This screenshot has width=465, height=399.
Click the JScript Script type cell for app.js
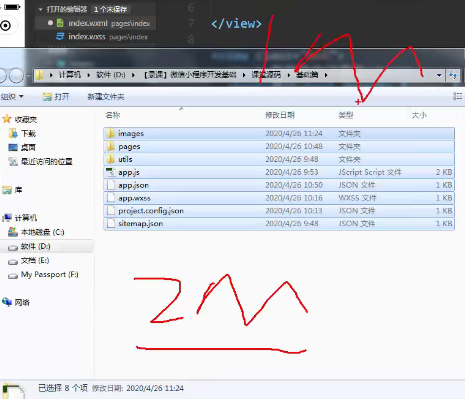point(370,172)
